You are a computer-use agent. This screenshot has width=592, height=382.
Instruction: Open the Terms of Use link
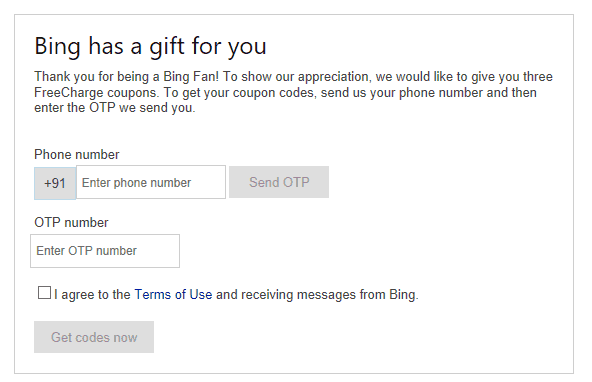click(x=173, y=294)
